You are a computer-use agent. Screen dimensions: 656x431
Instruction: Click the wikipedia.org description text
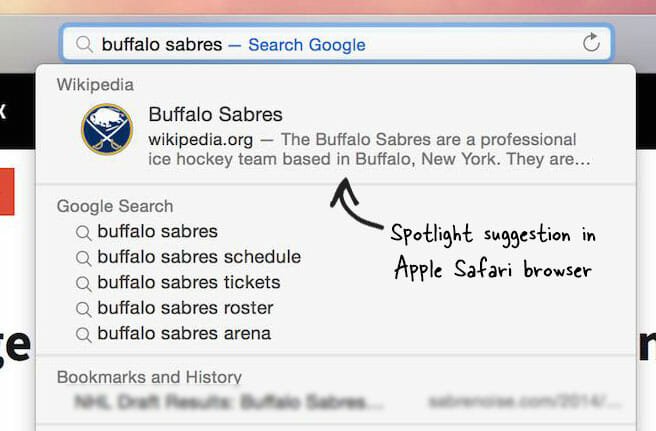(369, 149)
